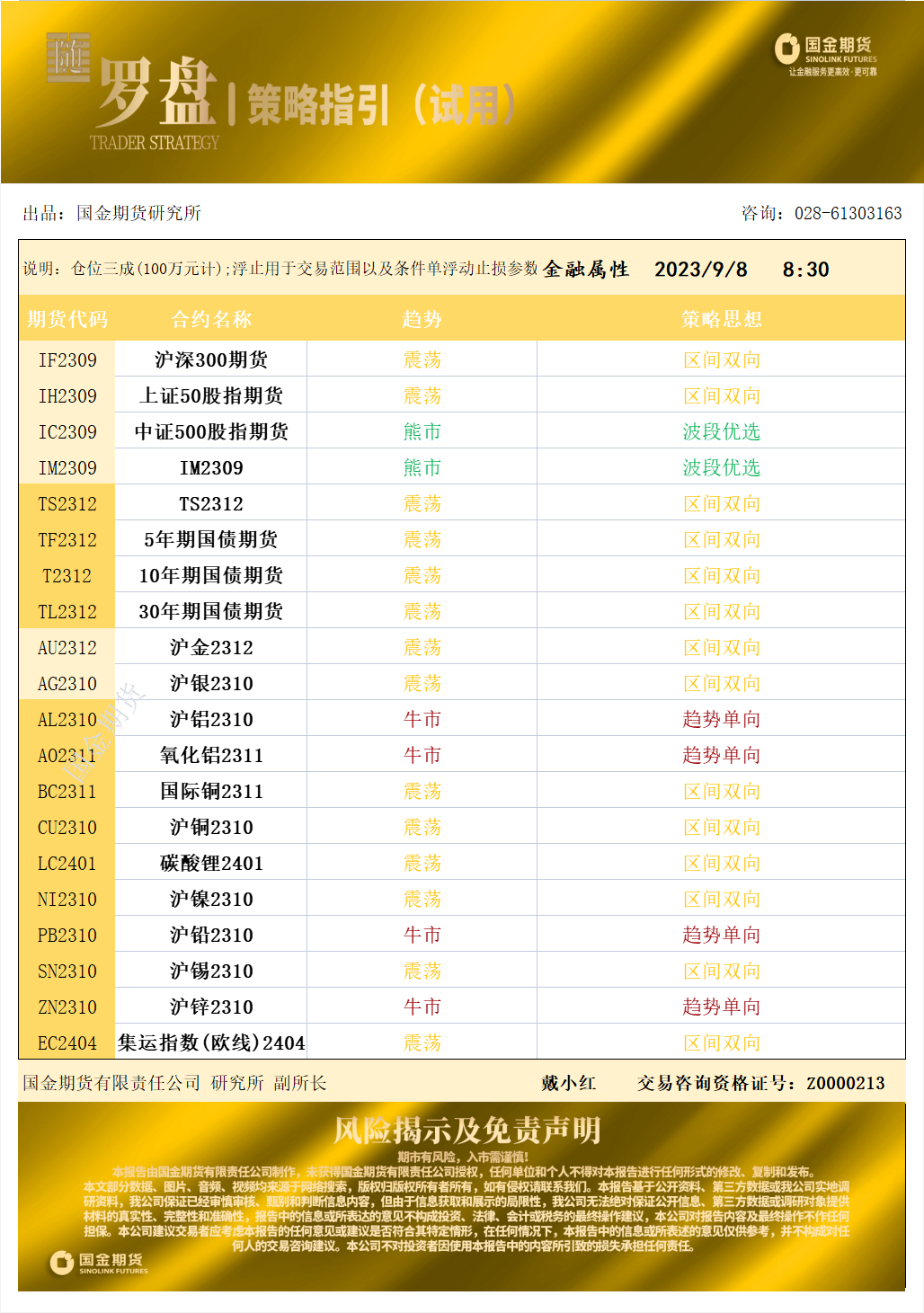Click 牛市 trend in 沪铝2310 row
This screenshot has height=1313, width=924.
[x=422, y=719]
